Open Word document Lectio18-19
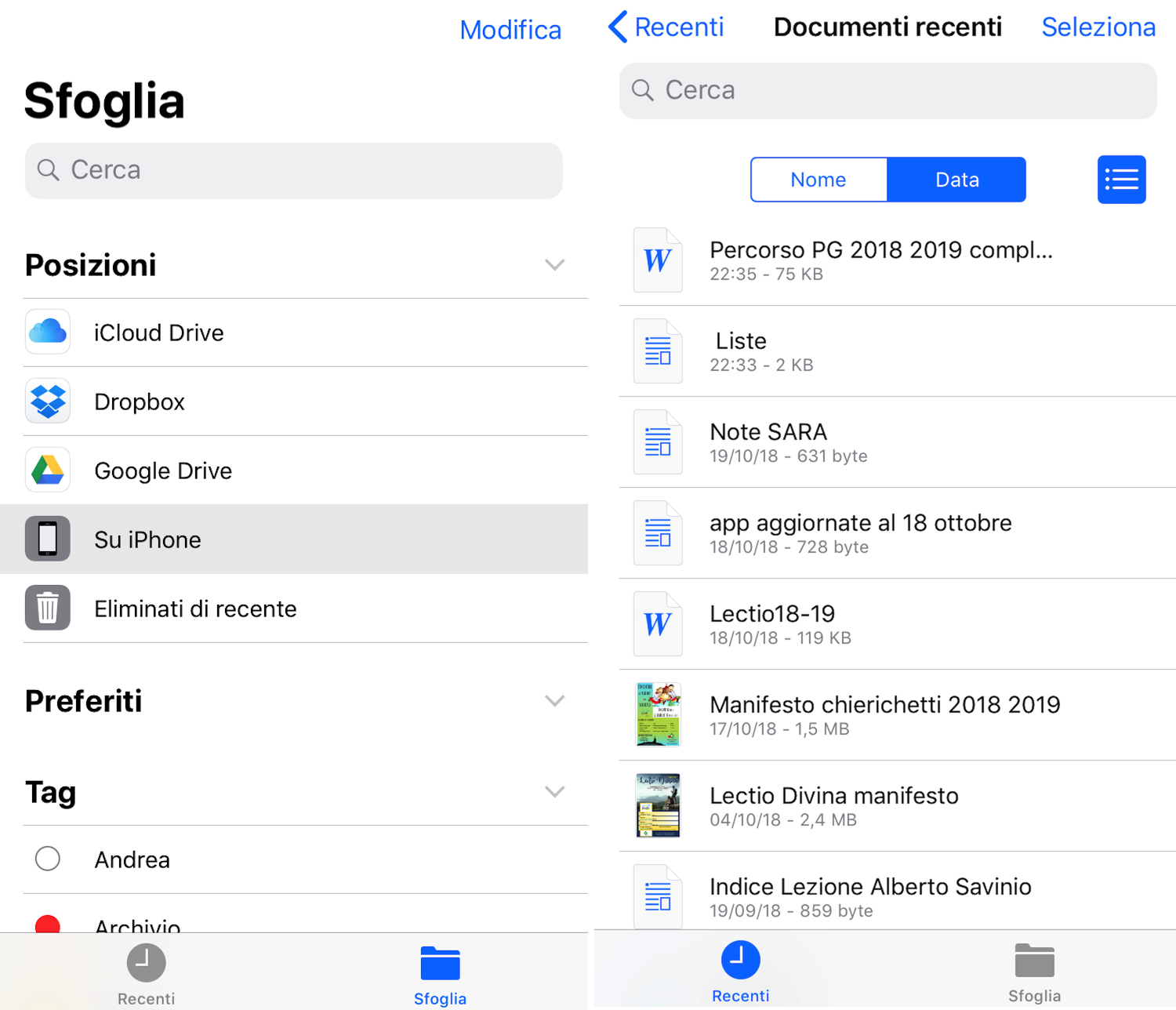 (x=658, y=624)
